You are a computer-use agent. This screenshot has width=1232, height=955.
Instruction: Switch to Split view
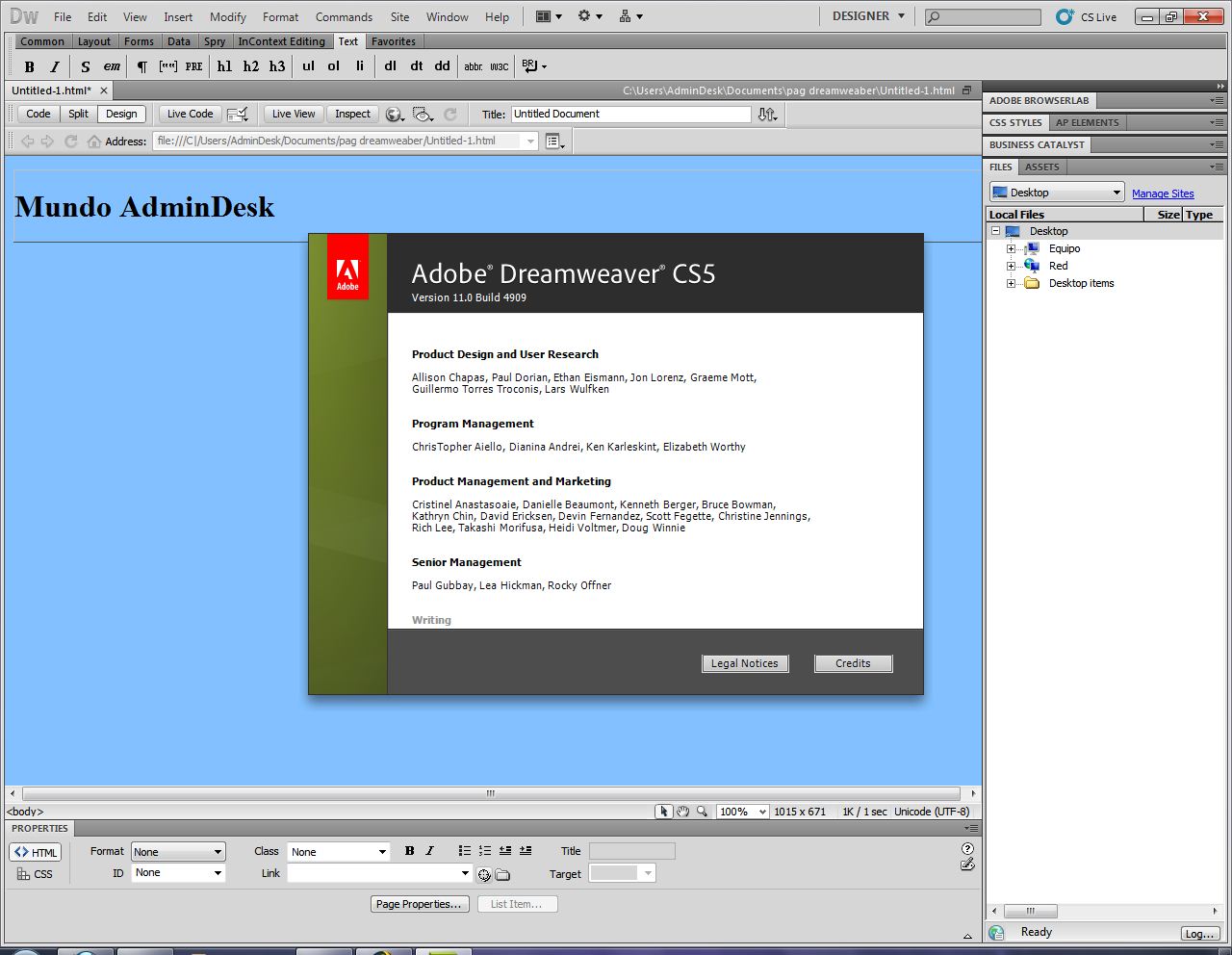(x=78, y=114)
